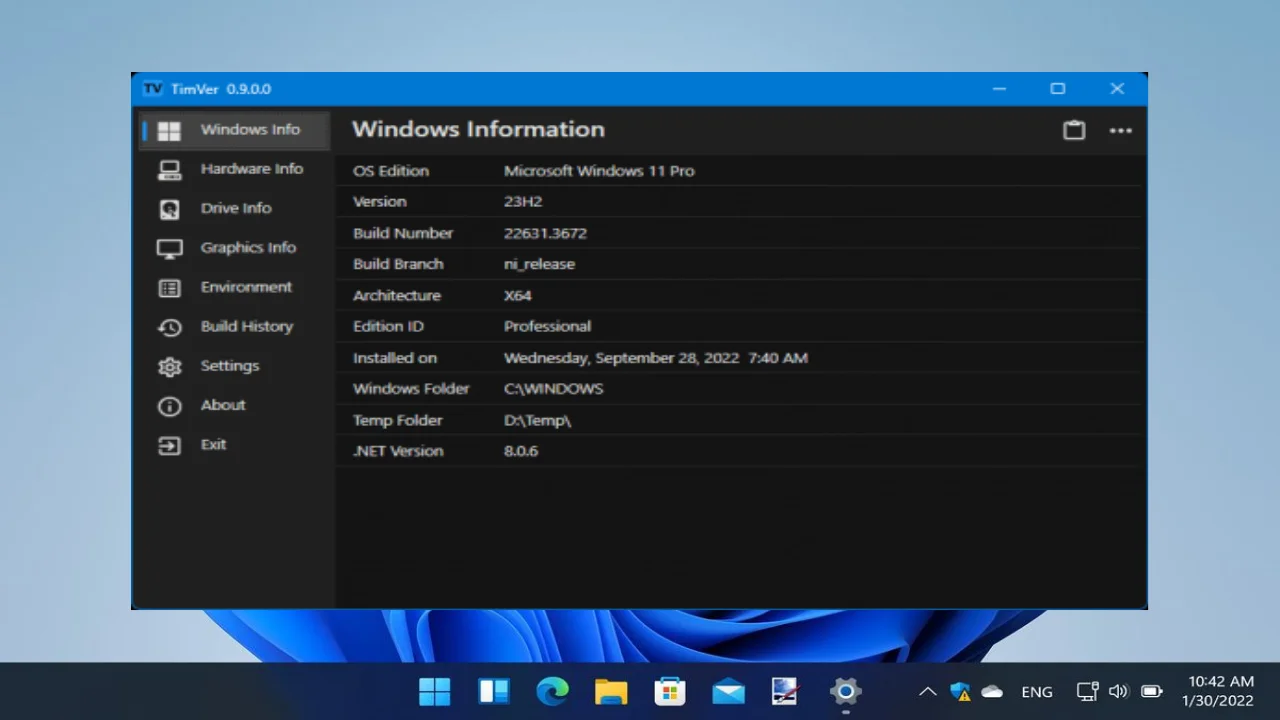Click the TV app logo in title bar
The height and width of the screenshot is (720, 1280).
(x=152, y=89)
